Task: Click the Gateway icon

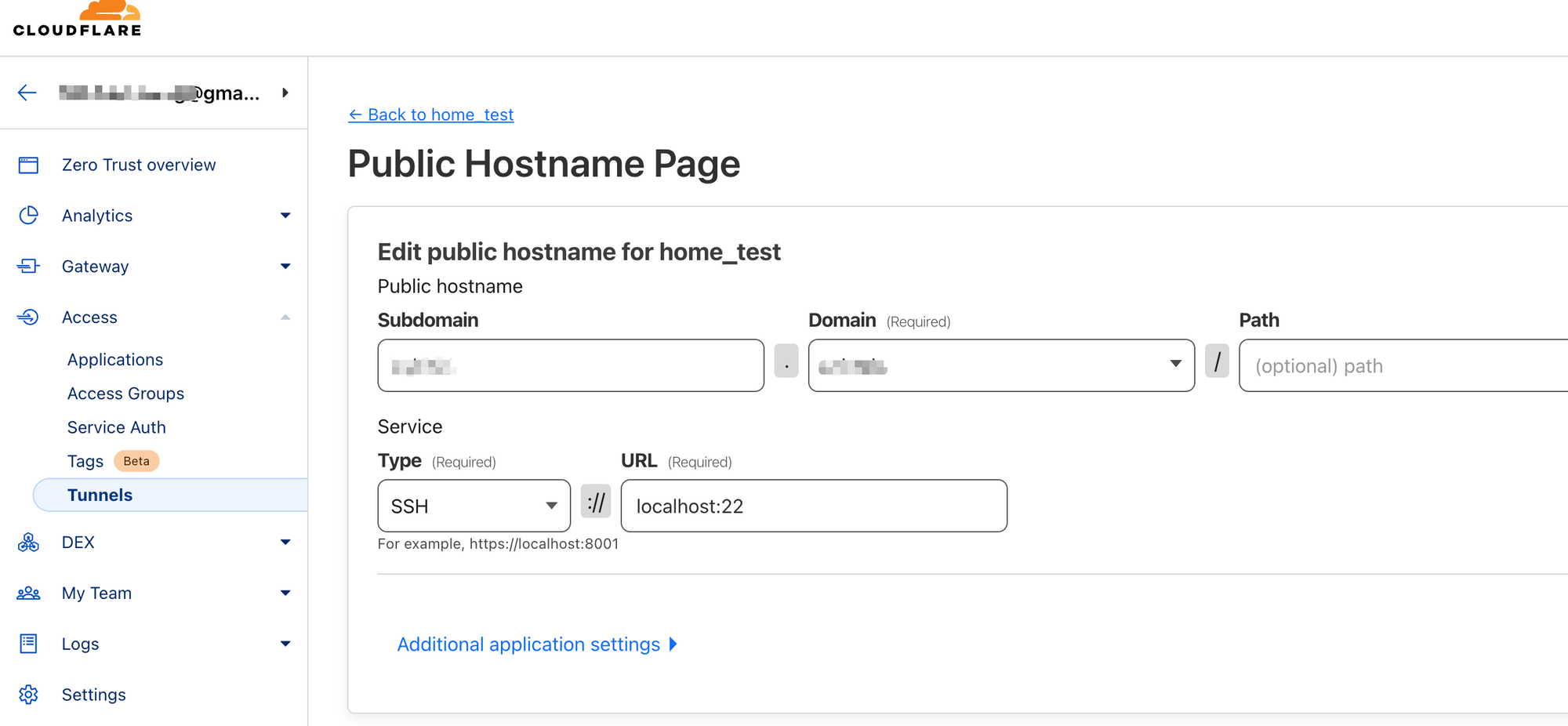Action: pyautogui.click(x=28, y=267)
